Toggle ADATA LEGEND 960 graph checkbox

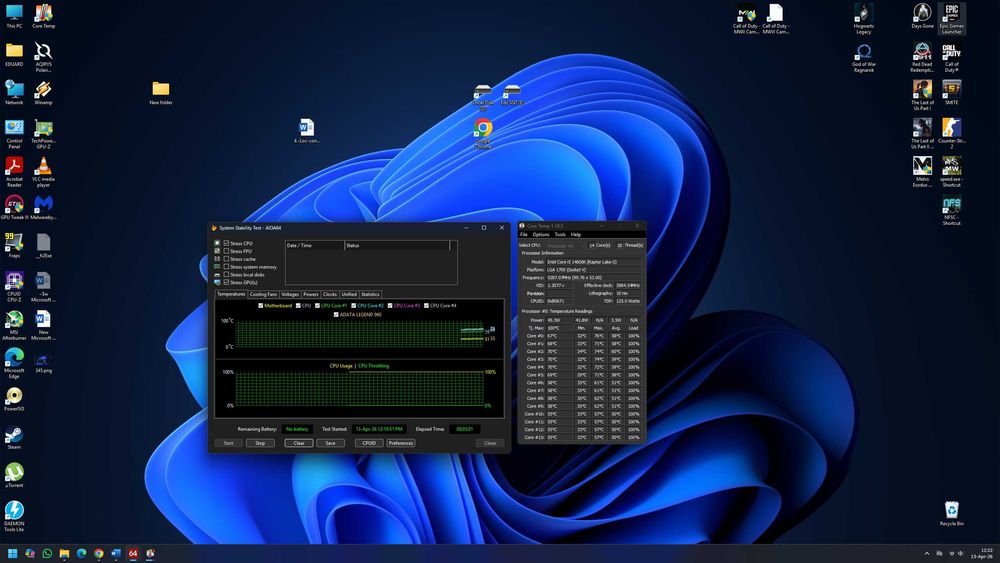(336, 314)
